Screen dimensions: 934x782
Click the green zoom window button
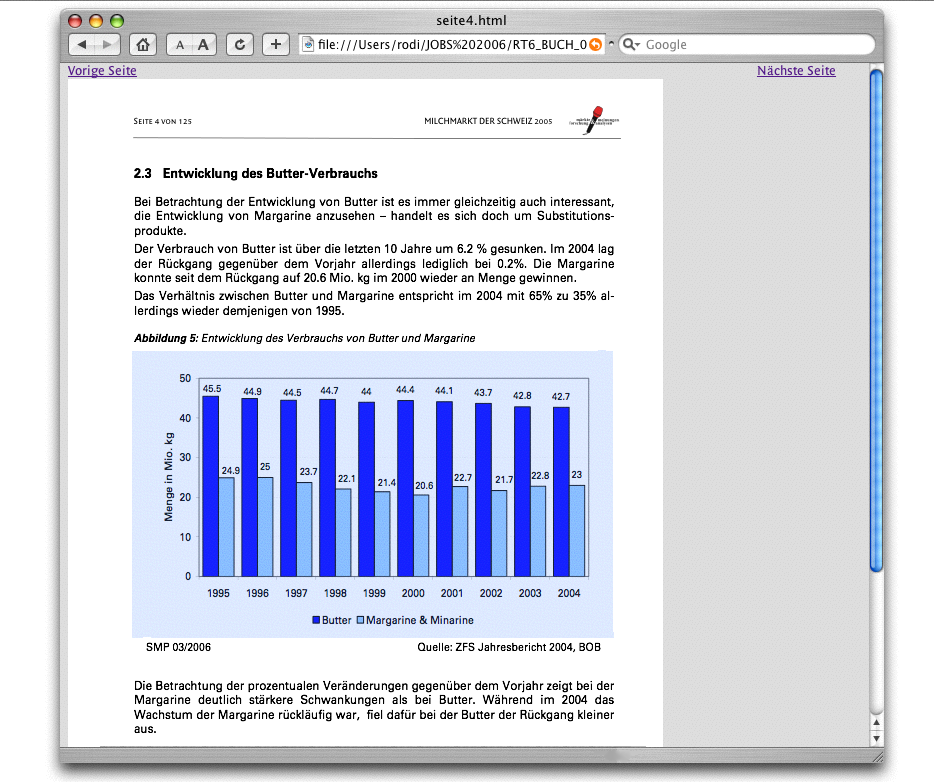pyautogui.click(x=117, y=20)
